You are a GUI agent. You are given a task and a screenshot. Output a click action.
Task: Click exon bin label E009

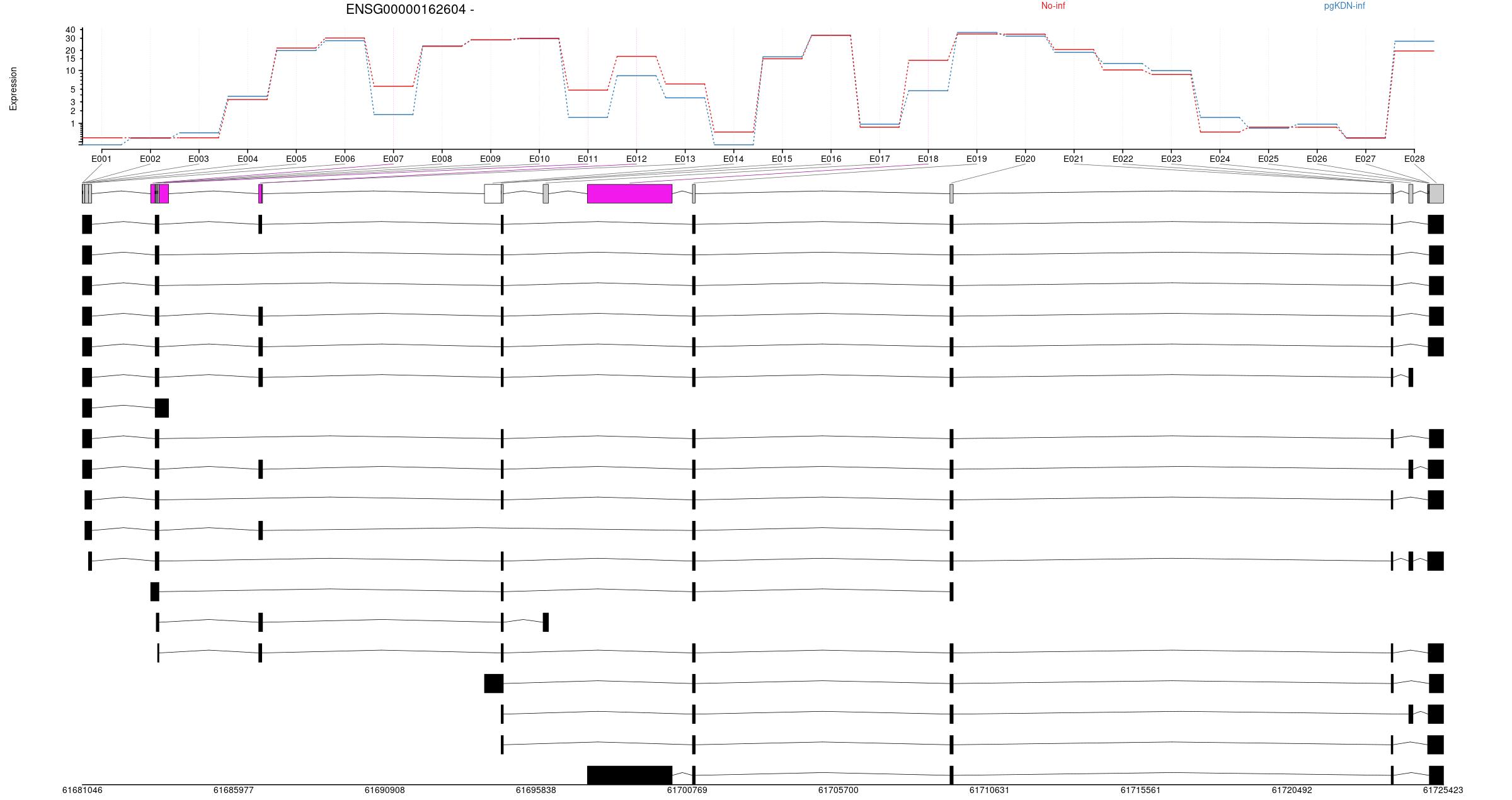490,159
